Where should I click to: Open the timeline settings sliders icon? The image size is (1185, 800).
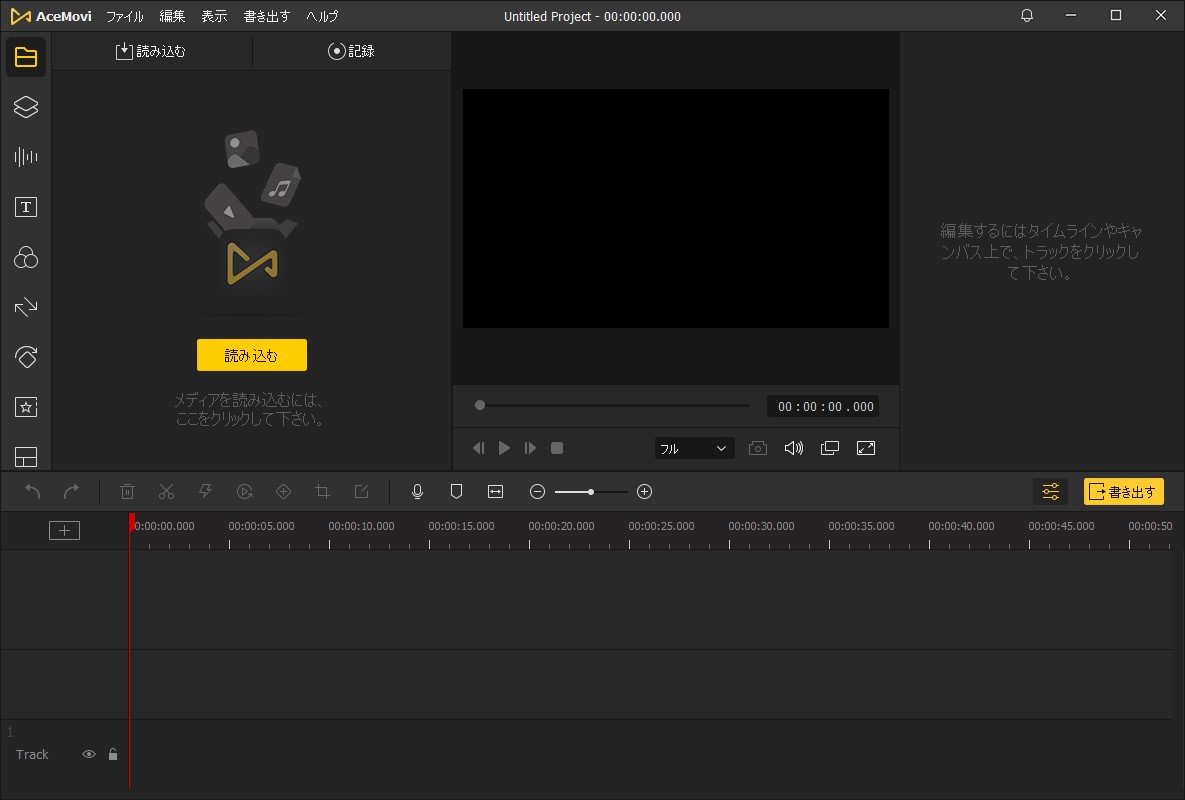[x=1050, y=491]
